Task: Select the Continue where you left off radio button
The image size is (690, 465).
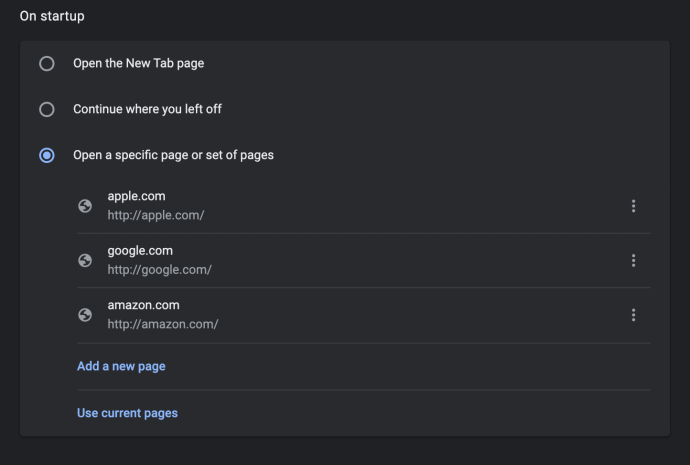Action: point(47,110)
